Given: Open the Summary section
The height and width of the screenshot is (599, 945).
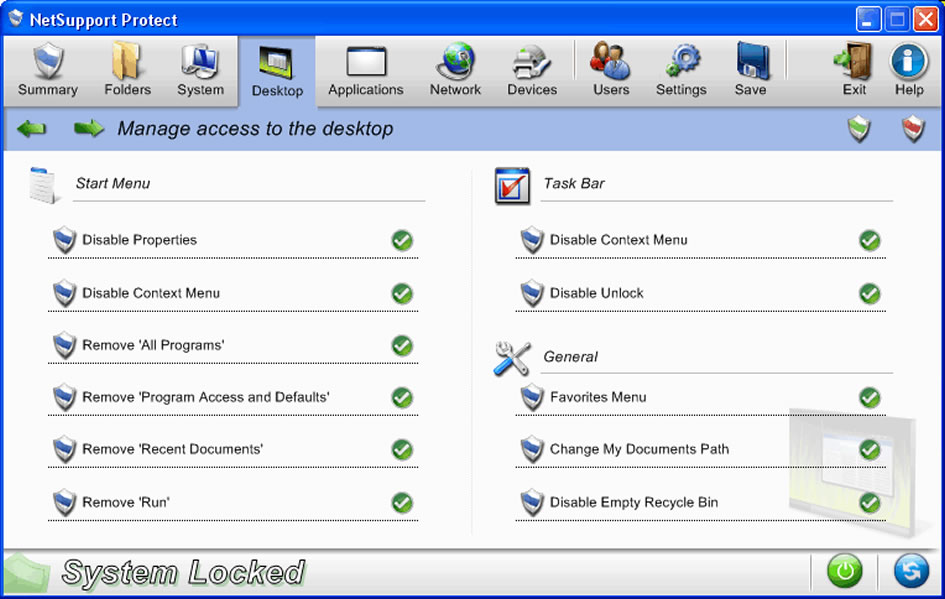Looking at the screenshot, I should click(x=48, y=70).
